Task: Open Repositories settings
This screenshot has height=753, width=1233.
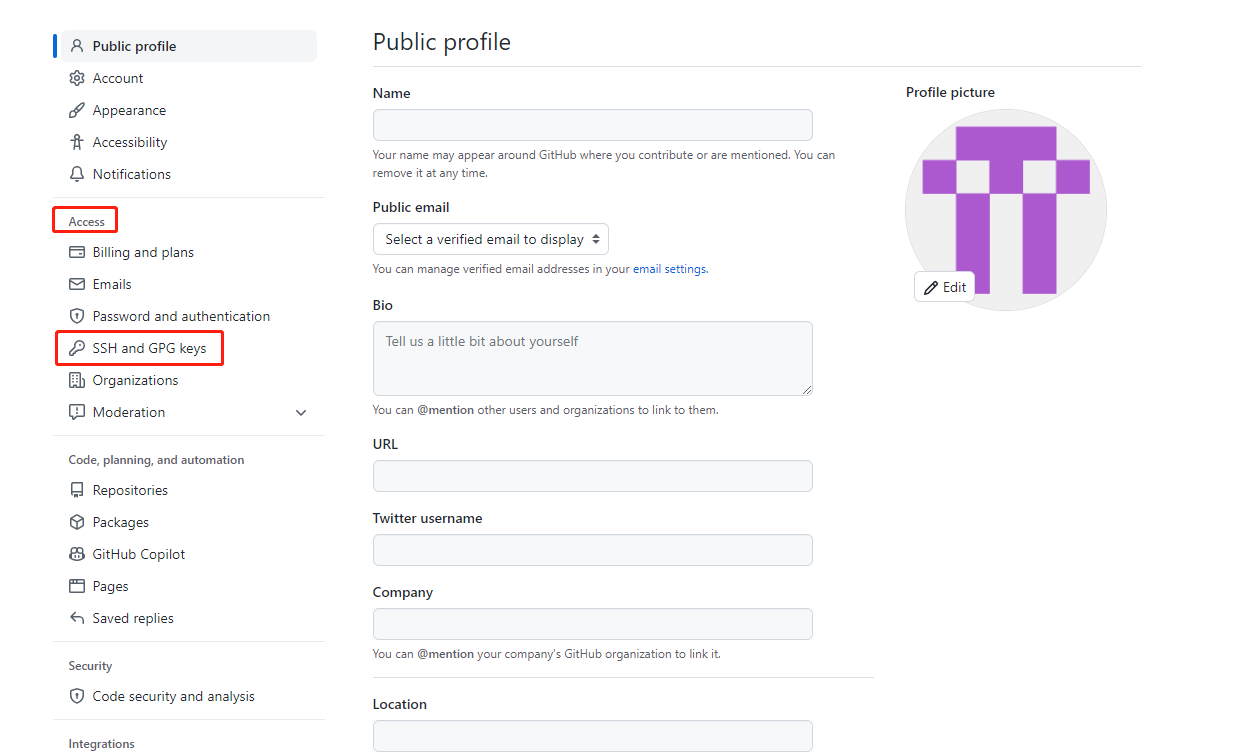Action: [x=130, y=490]
